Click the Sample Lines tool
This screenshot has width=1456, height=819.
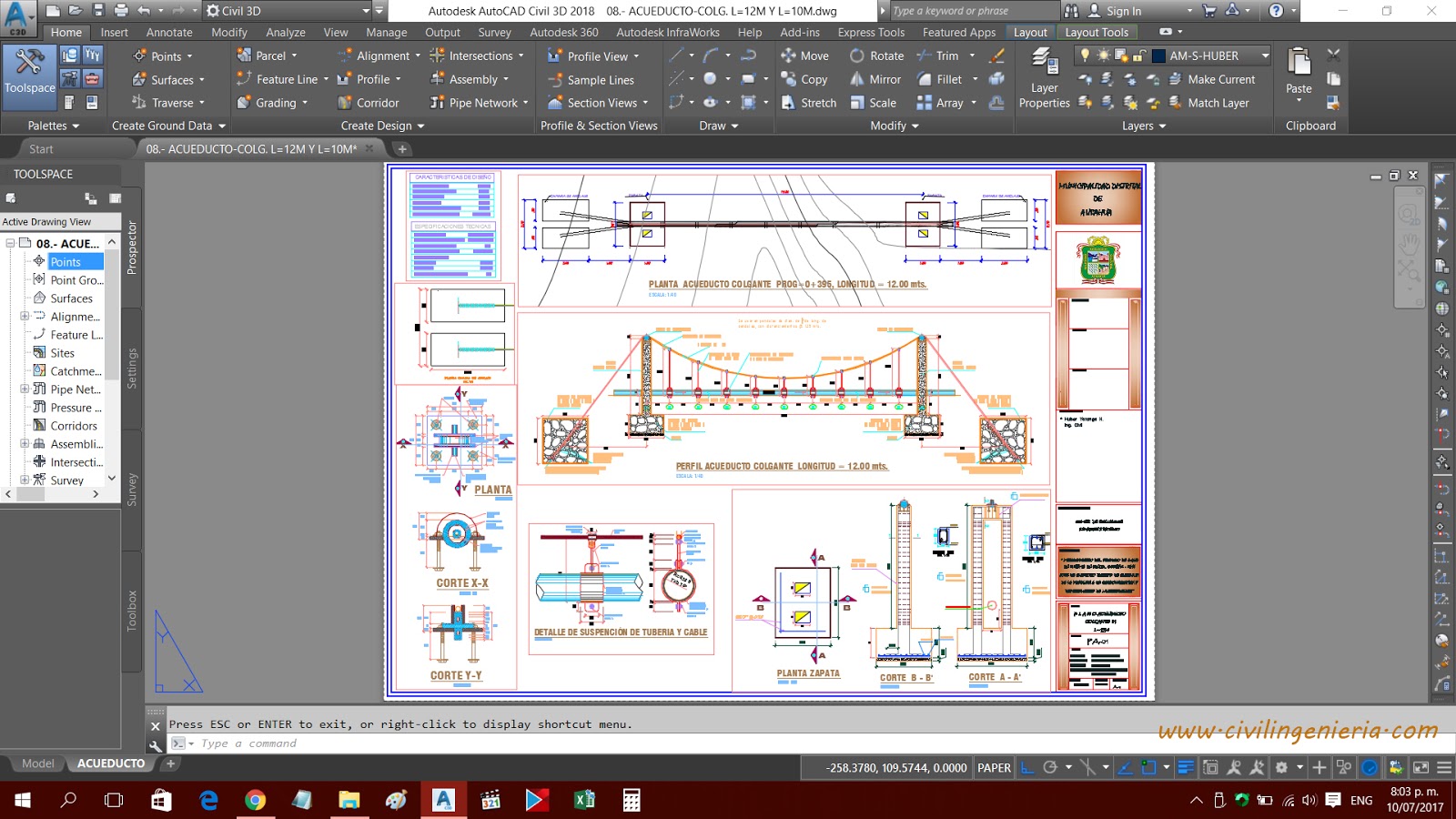(591, 80)
